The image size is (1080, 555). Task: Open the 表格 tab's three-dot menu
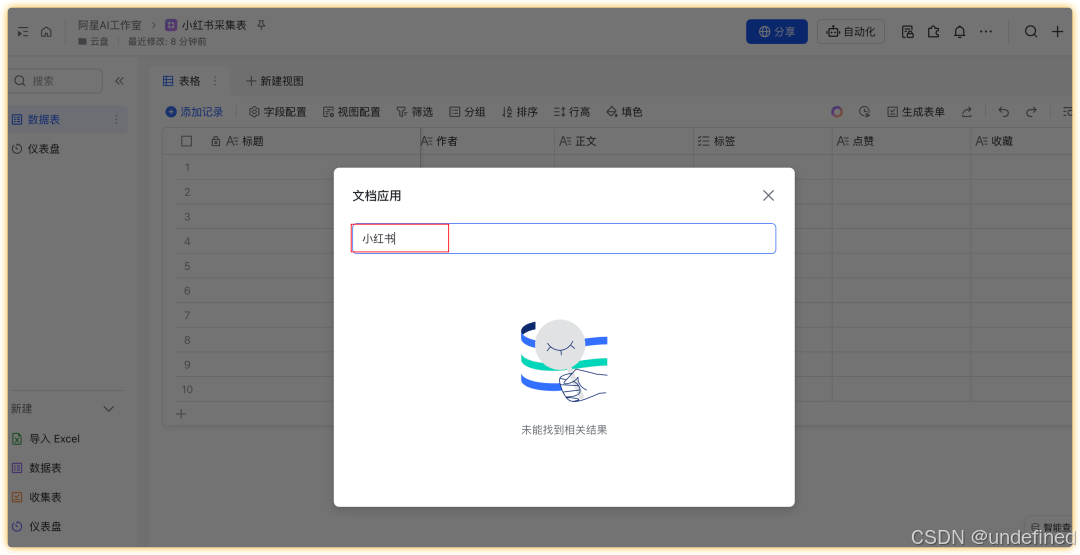point(215,81)
